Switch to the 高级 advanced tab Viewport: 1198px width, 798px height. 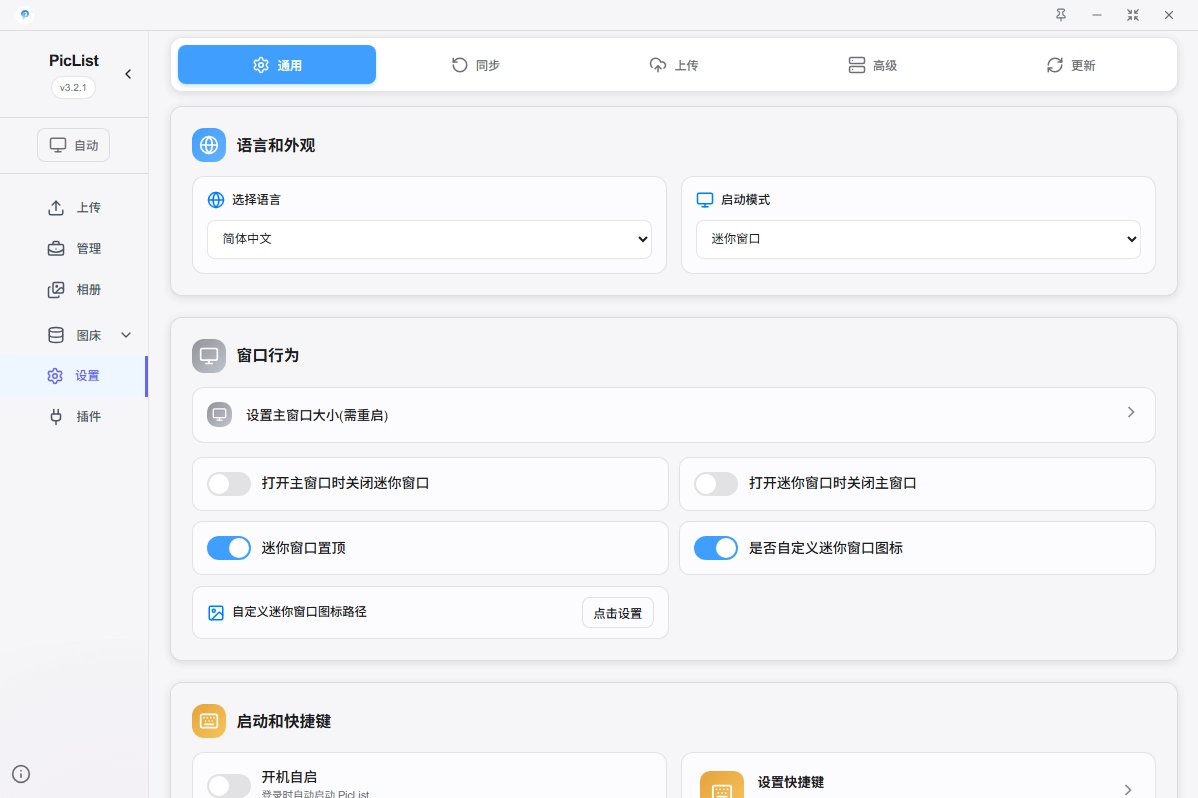tap(872, 65)
